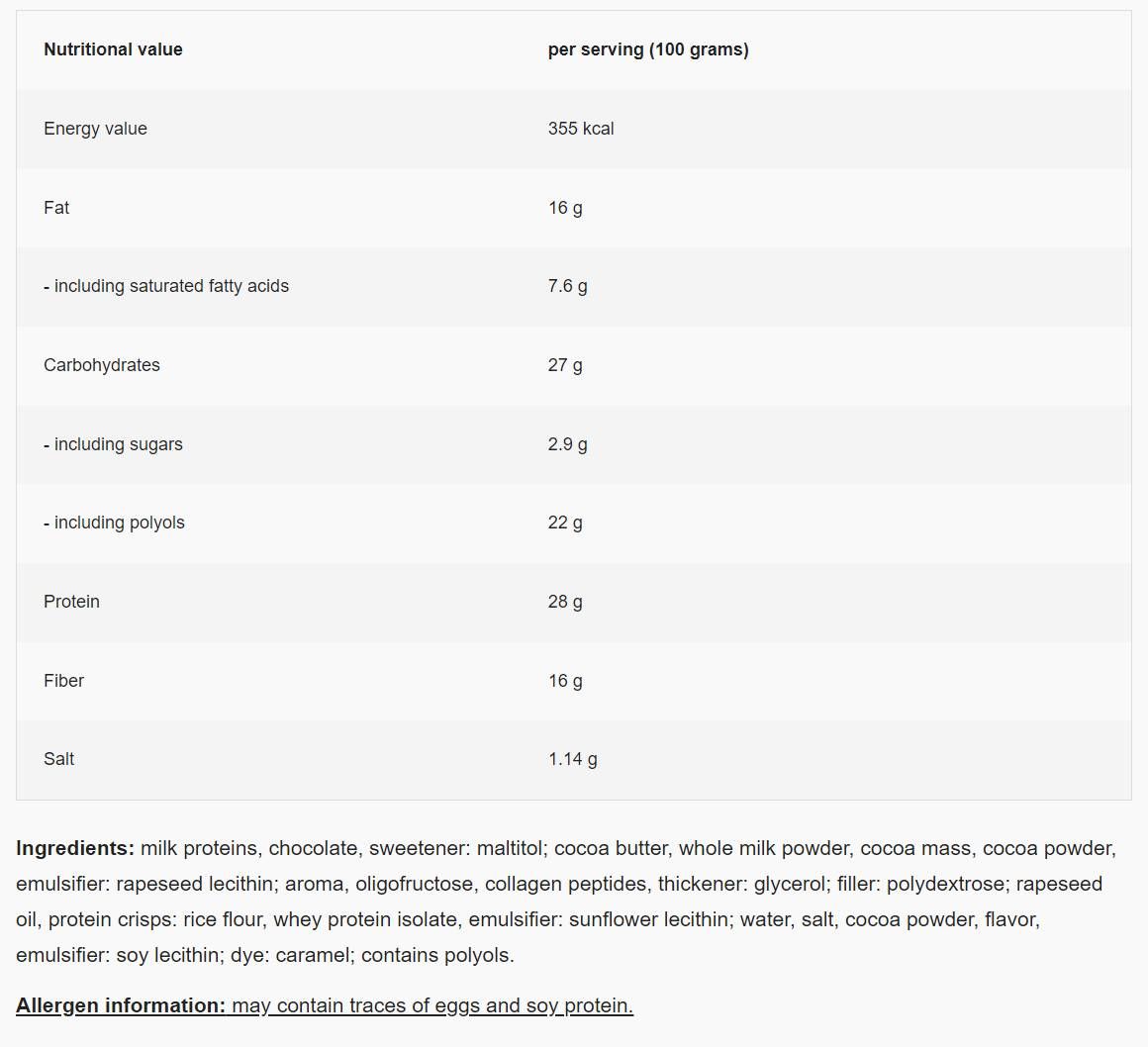This screenshot has height=1047, width=1148.
Task: Click the underlined "Allergen information:" text
Action: point(121,1005)
